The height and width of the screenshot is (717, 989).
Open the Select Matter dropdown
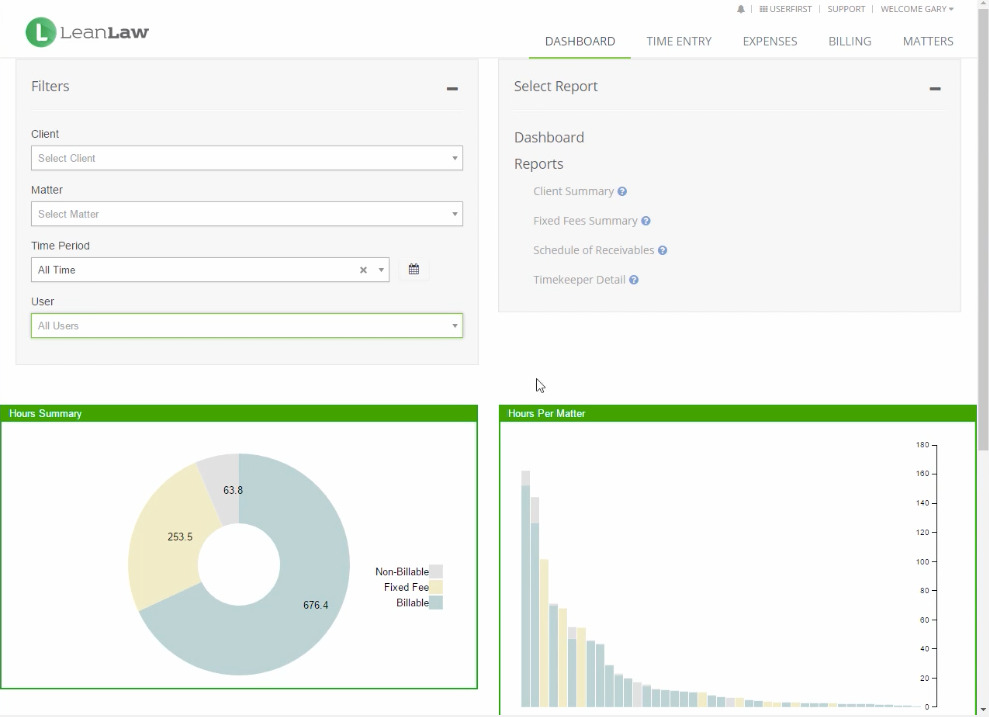[247, 214]
